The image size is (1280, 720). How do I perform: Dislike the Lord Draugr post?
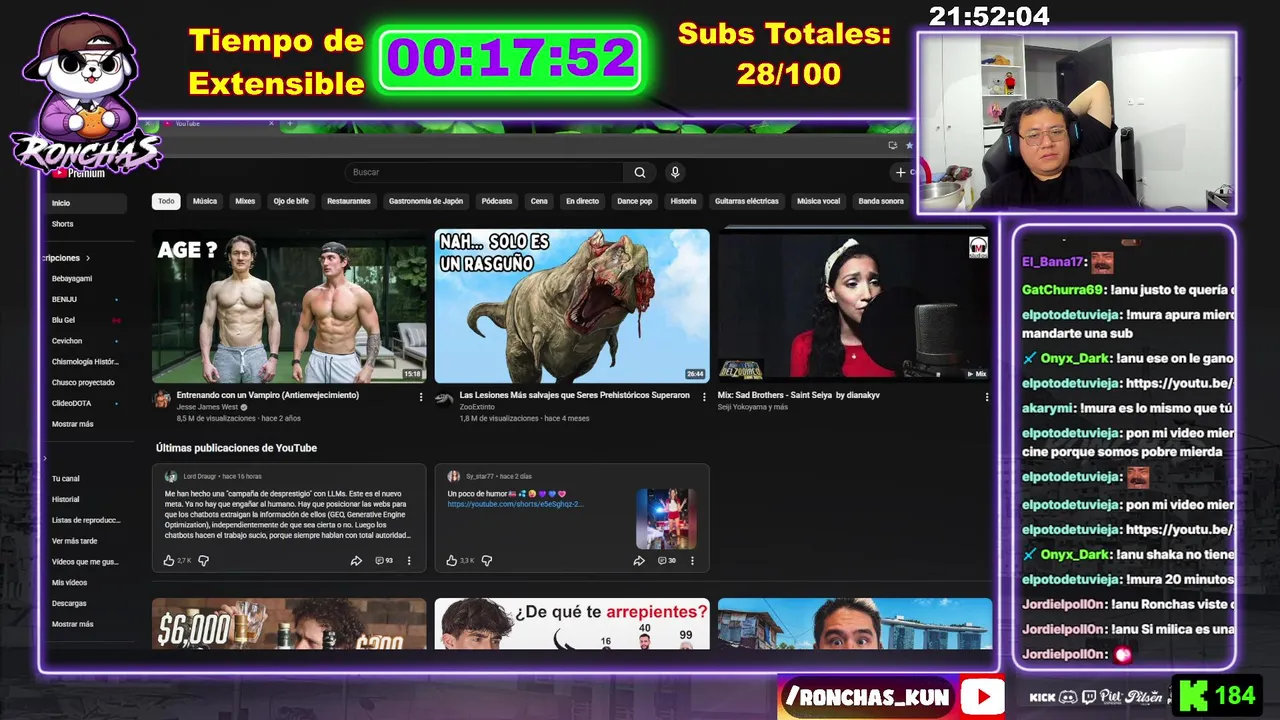click(204, 561)
